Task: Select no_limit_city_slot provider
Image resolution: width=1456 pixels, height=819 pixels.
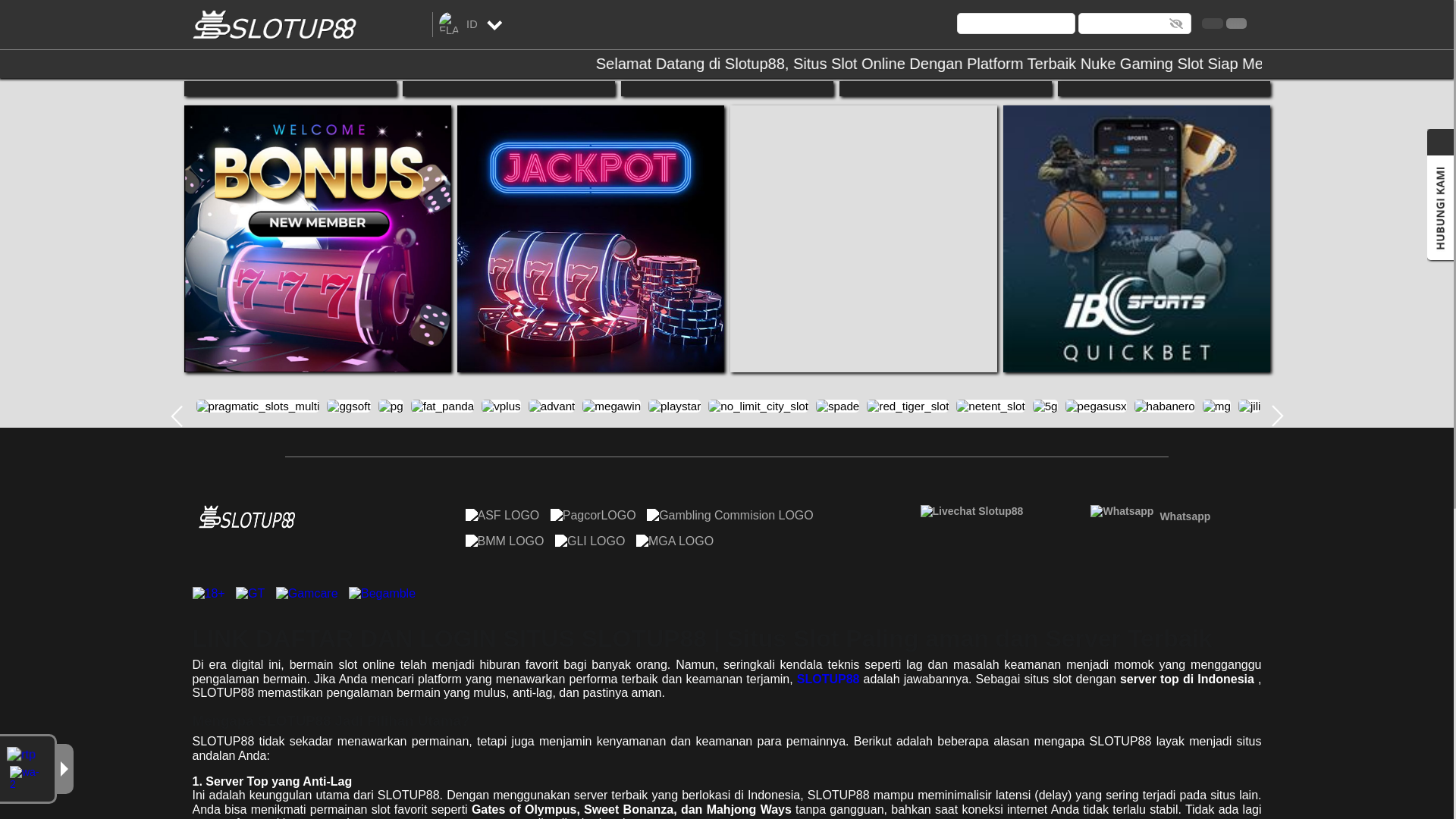Action: point(758,406)
